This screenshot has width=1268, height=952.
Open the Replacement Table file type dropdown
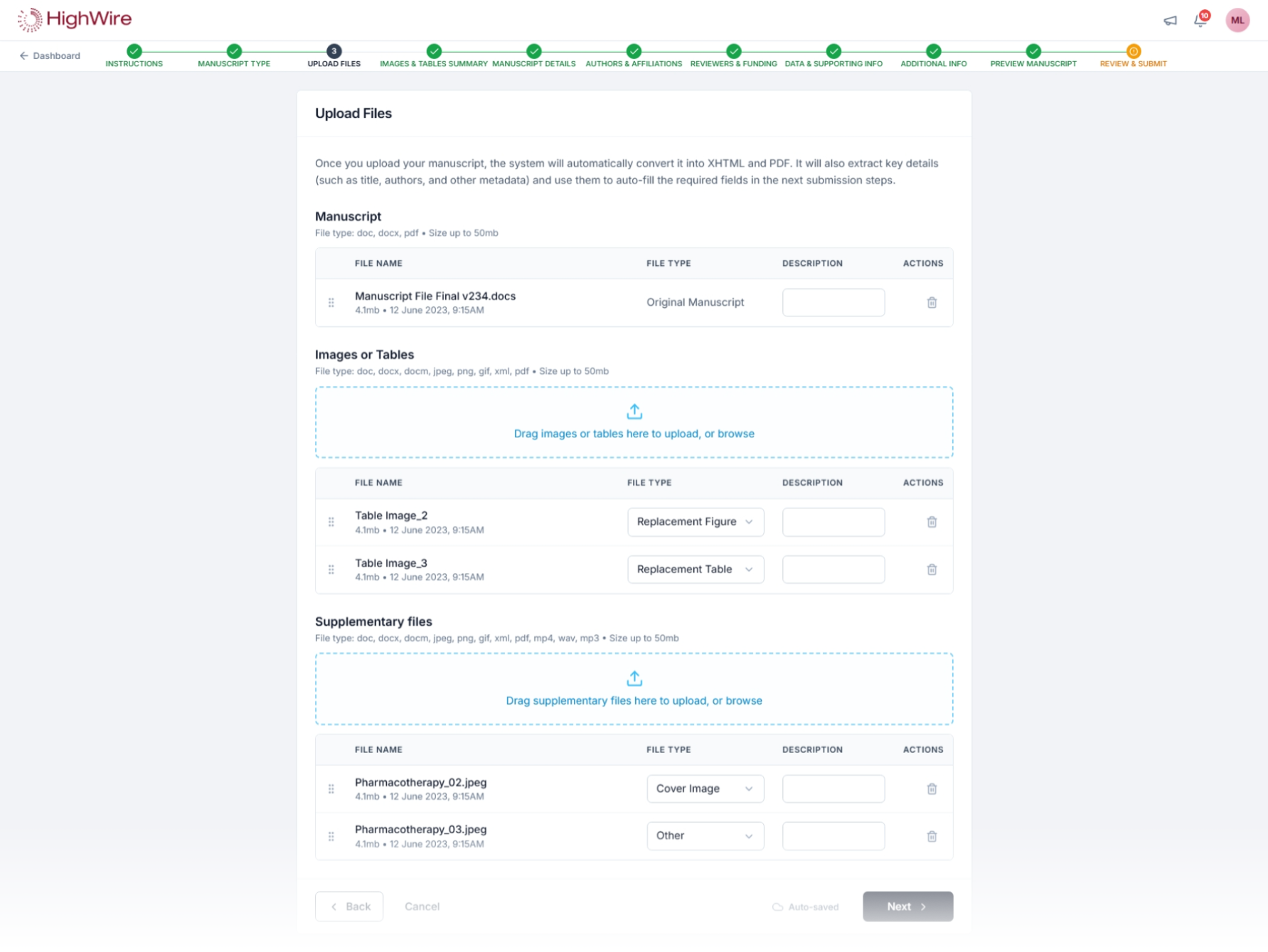coord(696,569)
